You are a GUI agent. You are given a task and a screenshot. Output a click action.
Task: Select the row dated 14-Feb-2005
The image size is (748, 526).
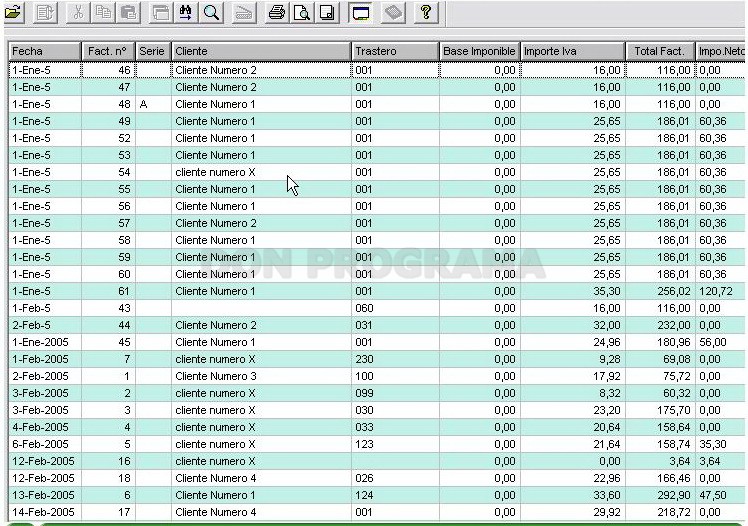point(377,512)
